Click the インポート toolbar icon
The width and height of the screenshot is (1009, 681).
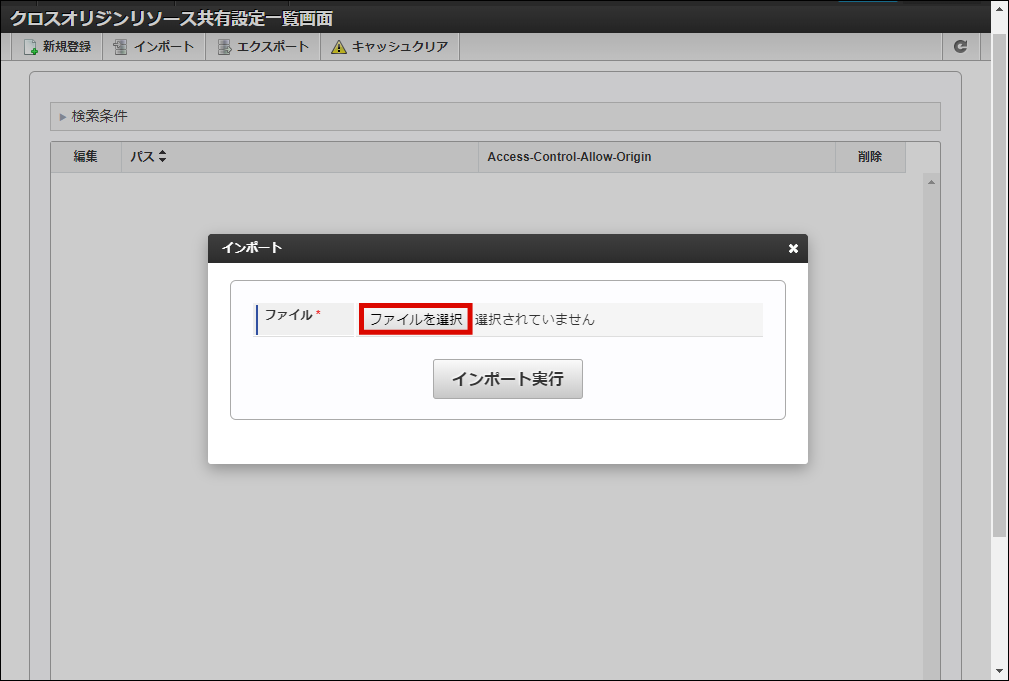coord(121,46)
